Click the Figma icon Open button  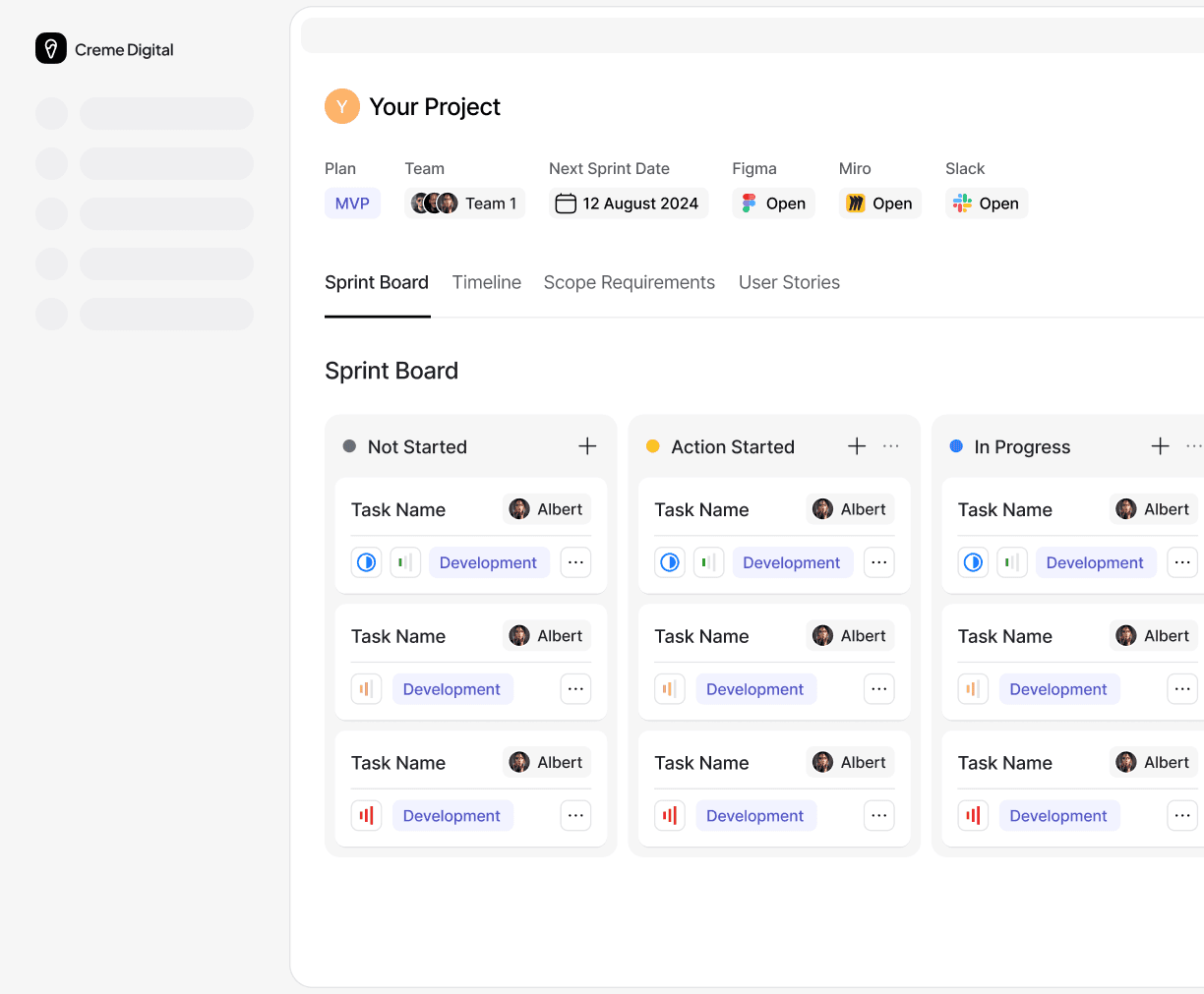coord(773,204)
